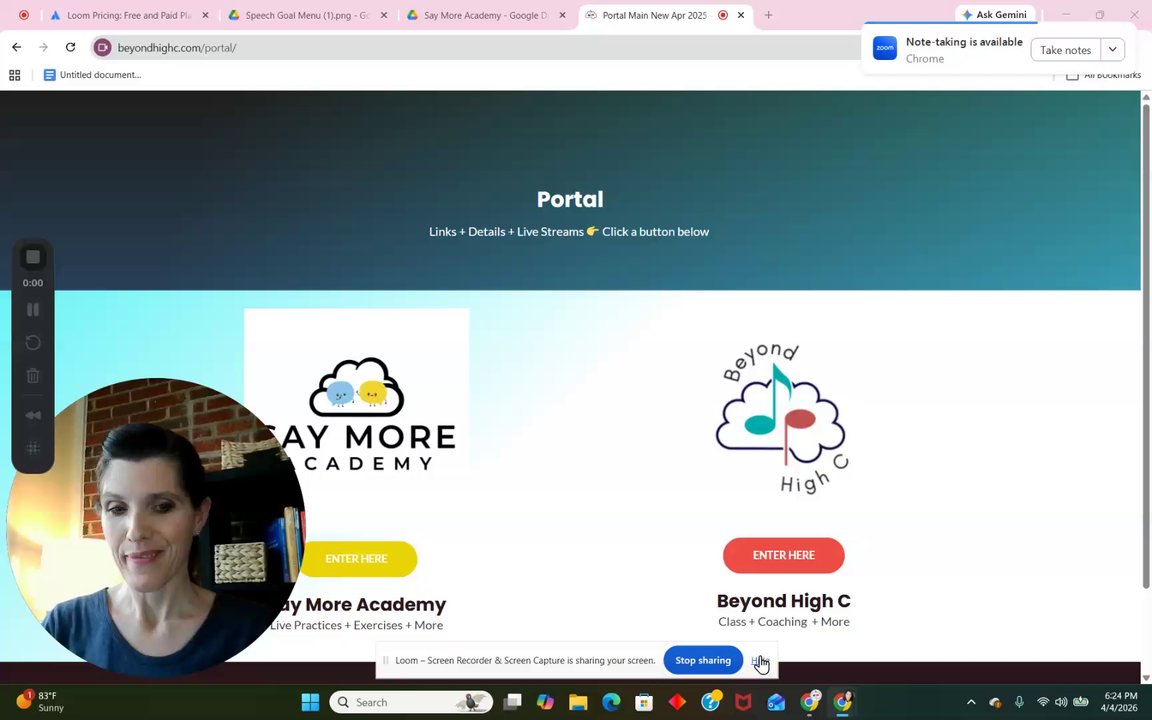Close the Loom Pricing tab

click(205, 15)
